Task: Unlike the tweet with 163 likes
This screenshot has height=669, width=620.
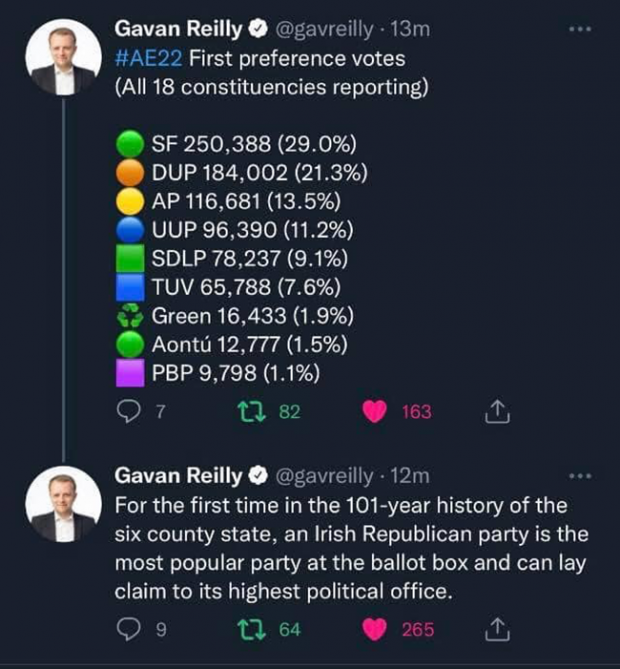Action: (374, 412)
